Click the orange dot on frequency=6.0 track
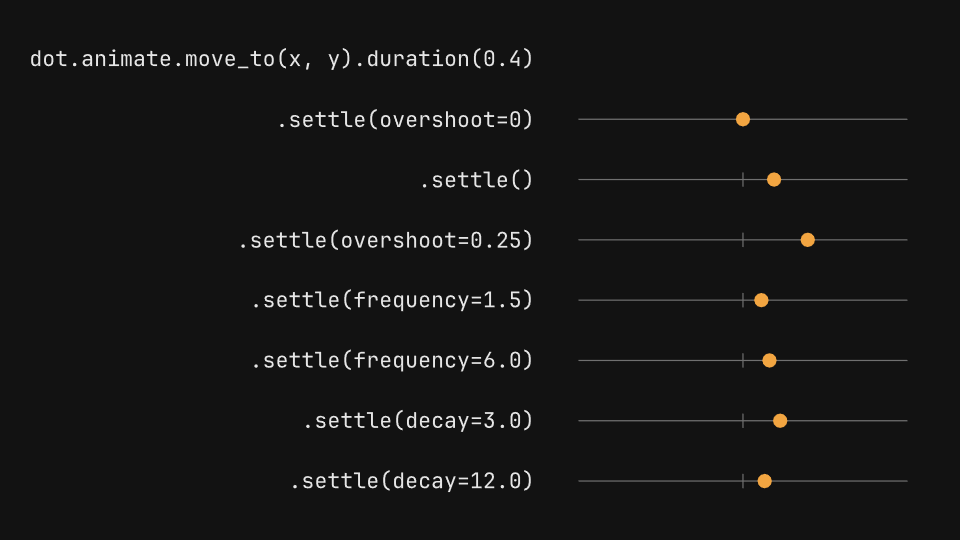Viewport: 960px width, 540px height. click(x=770, y=360)
